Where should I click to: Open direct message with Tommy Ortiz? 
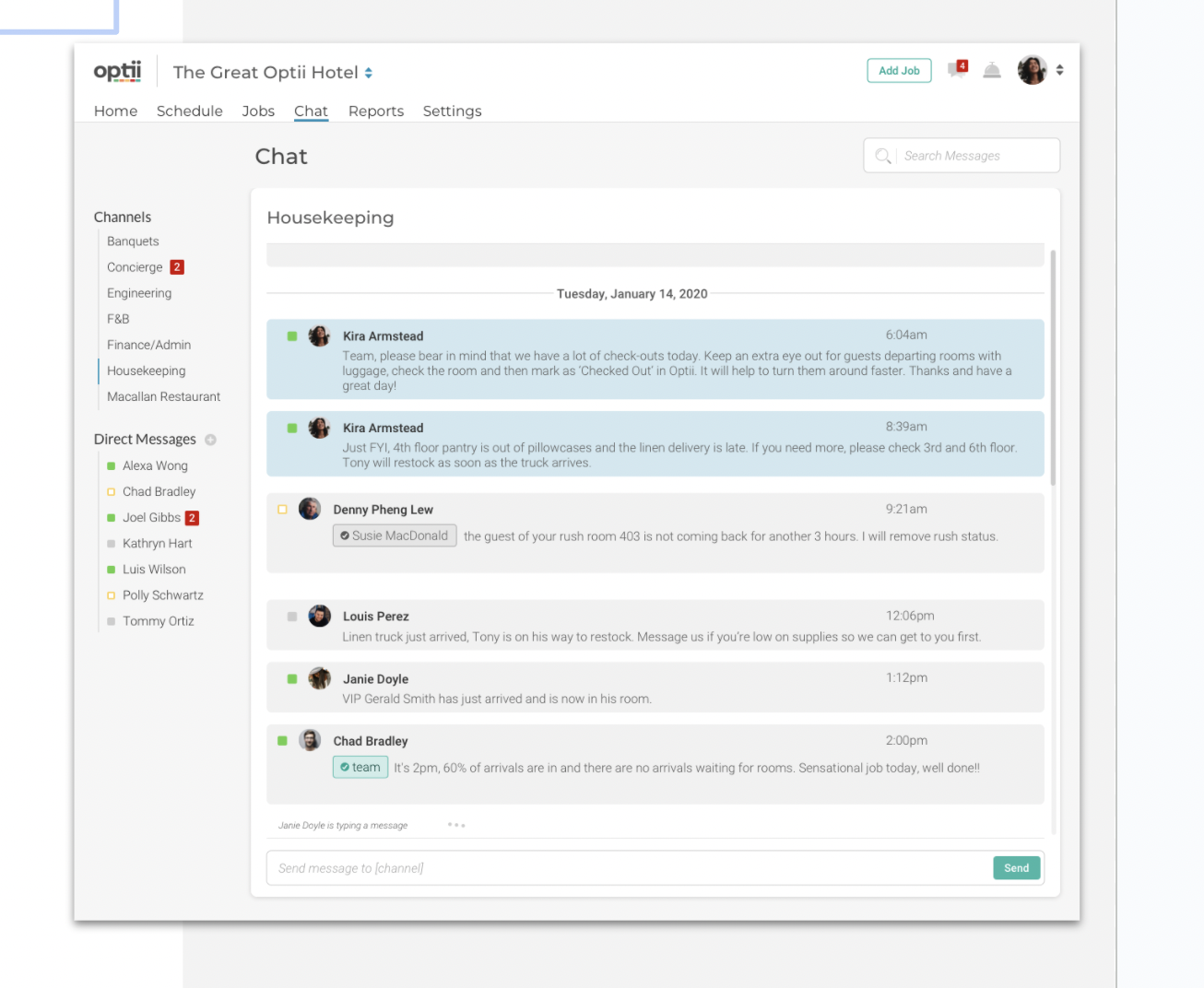point(158,621)
